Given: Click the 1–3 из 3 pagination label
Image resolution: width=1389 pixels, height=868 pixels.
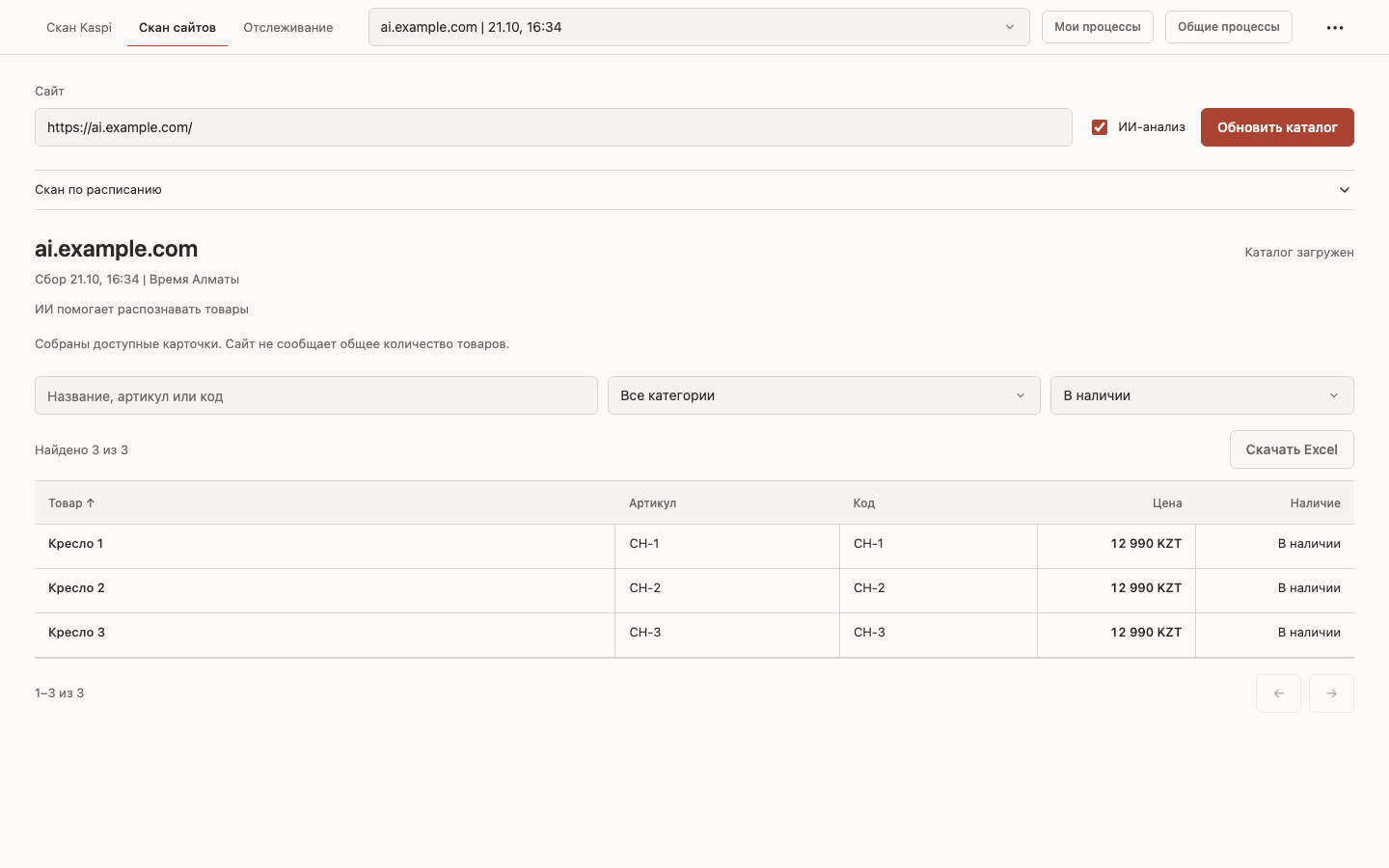Looking at the screenshot, I should [60, 693].
